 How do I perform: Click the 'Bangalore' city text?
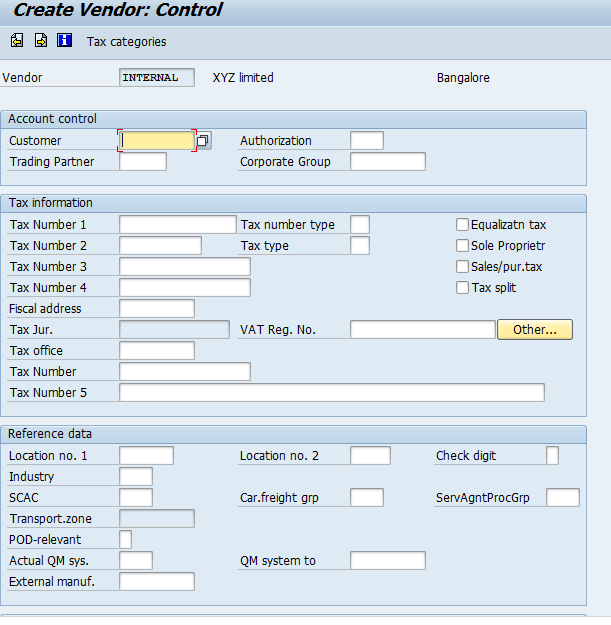463,78
